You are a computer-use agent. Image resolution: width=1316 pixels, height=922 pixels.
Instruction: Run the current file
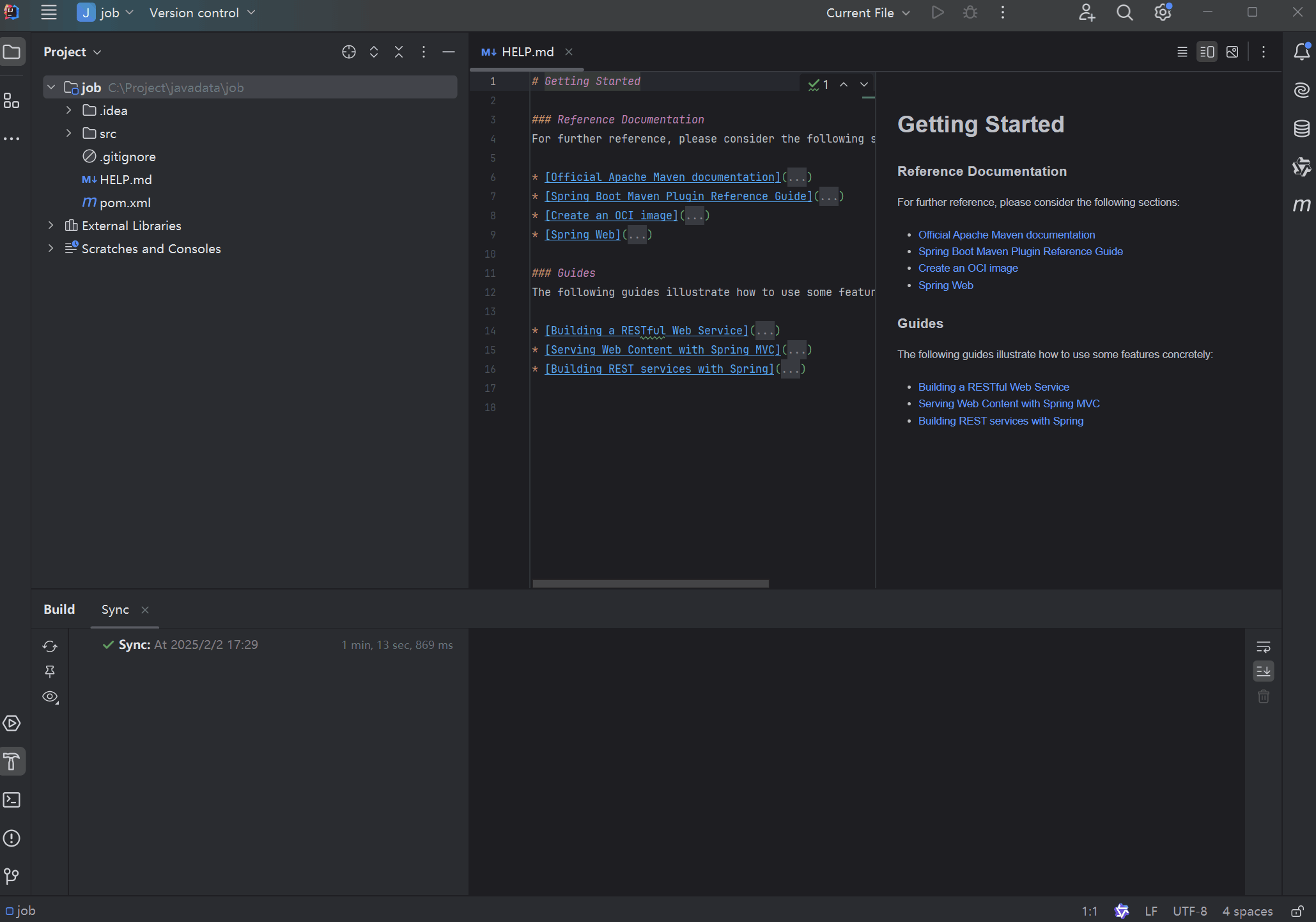(938, 13)
